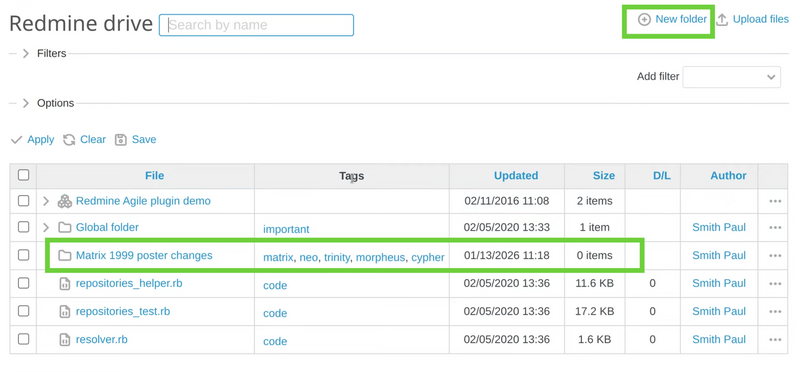
Task: Click the Apply link
Action: (x=41, y=140)
